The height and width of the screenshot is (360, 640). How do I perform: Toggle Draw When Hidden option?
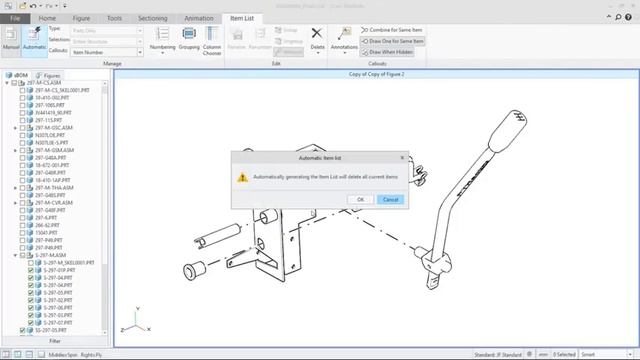coord(387,52)
